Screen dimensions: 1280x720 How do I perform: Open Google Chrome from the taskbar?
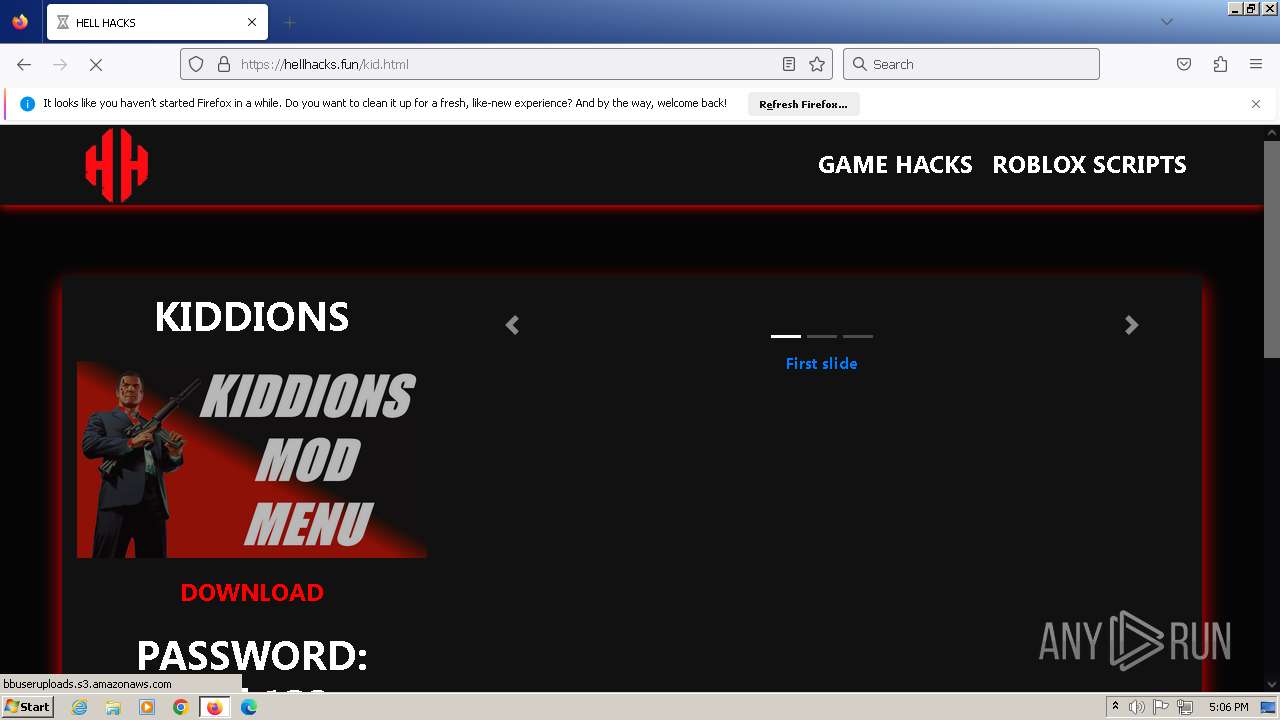click(x=181, y=707)
